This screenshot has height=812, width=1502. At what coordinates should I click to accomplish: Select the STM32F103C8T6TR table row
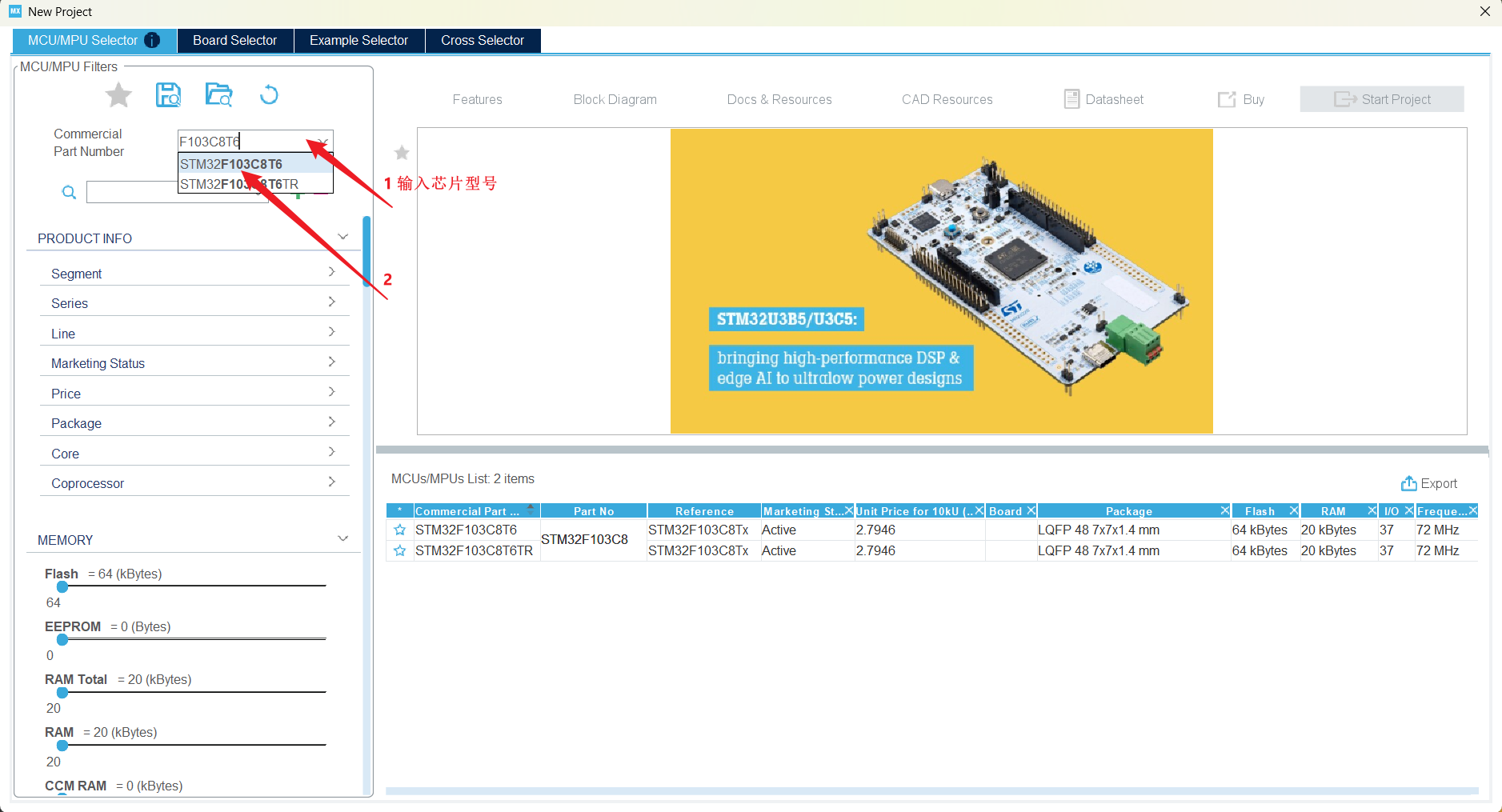pos(932,550)
